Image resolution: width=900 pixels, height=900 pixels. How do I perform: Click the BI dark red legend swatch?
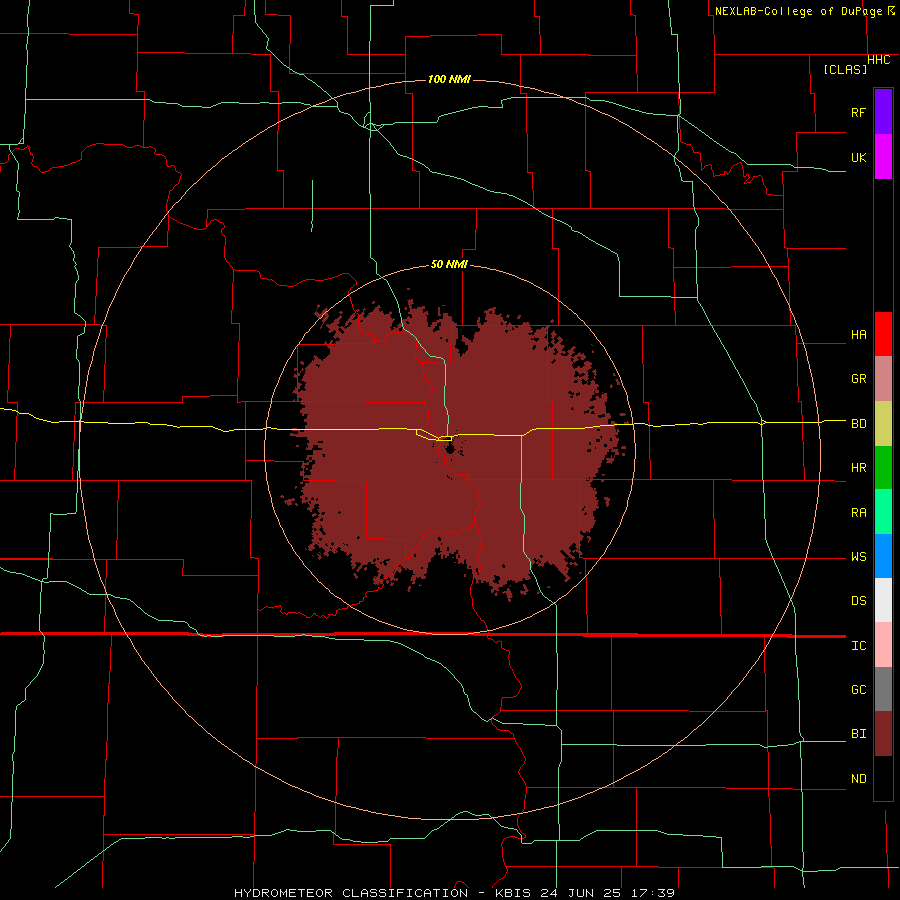[x=883, y=734]
